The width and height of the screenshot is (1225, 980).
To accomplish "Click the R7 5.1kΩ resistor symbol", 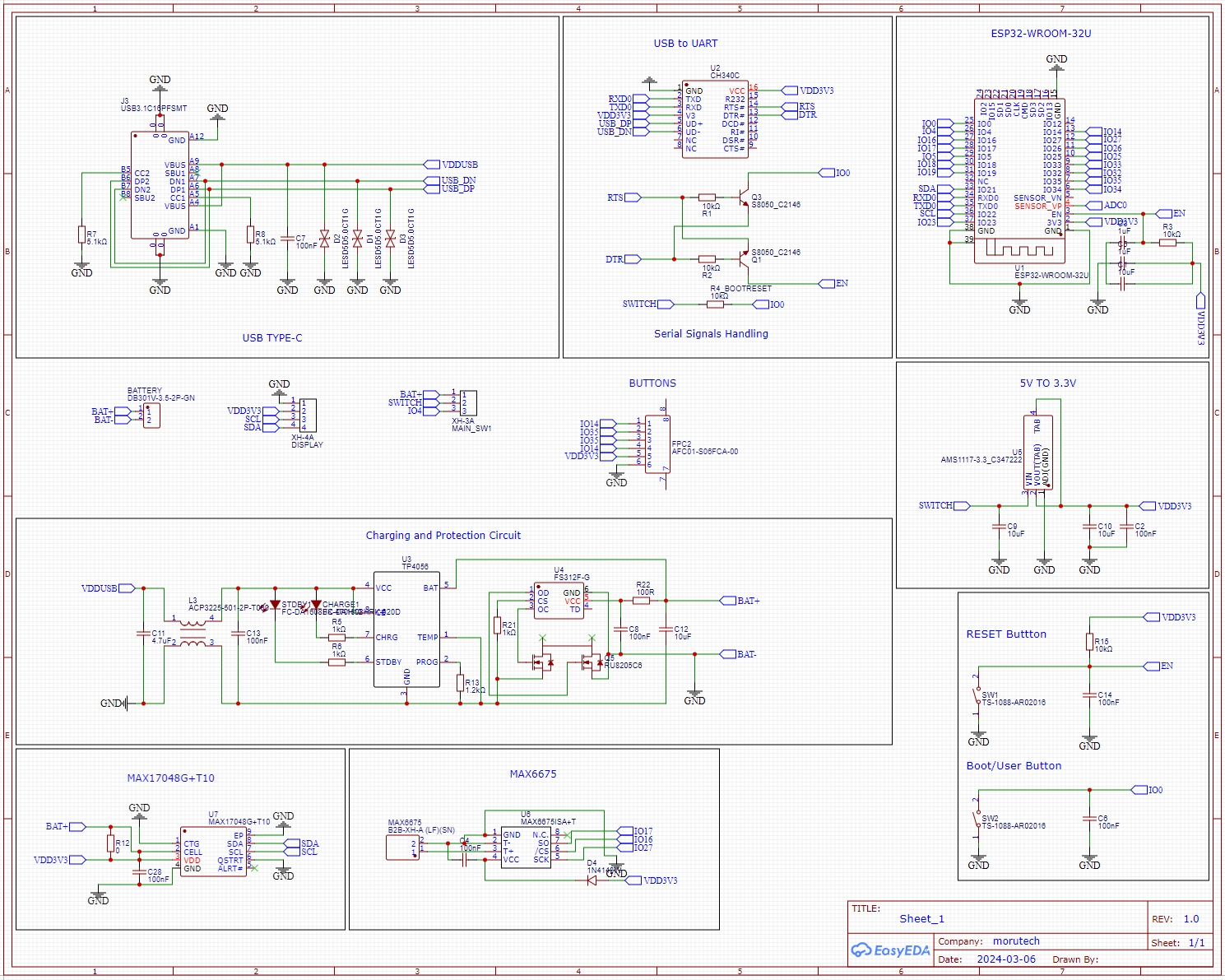I will point(81,235).
